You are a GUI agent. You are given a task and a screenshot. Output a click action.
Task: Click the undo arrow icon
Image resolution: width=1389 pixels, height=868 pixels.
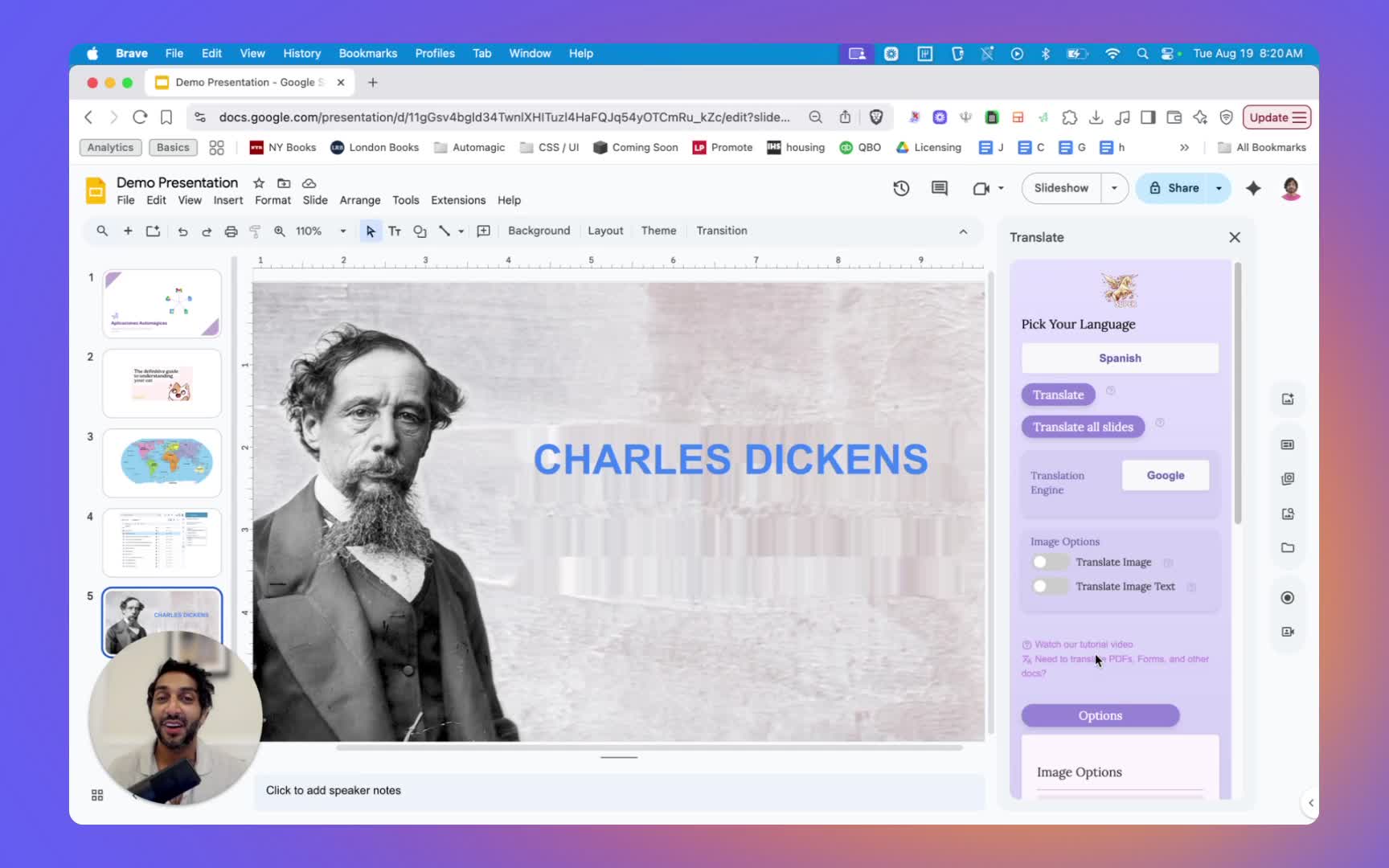tap(182, 231)
